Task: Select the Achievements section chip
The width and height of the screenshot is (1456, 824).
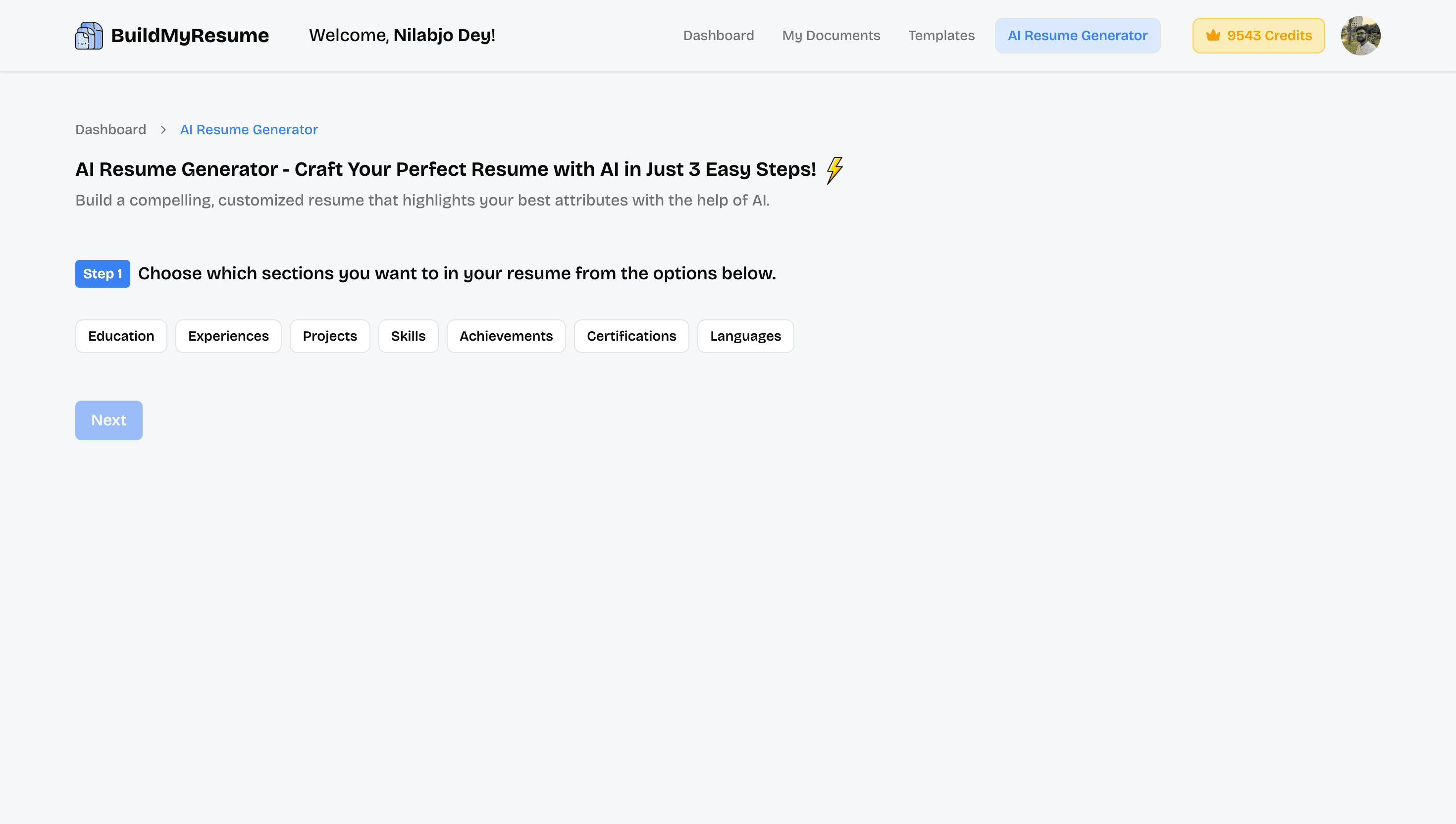Action: pyautogui.click(x=506, y=336)
